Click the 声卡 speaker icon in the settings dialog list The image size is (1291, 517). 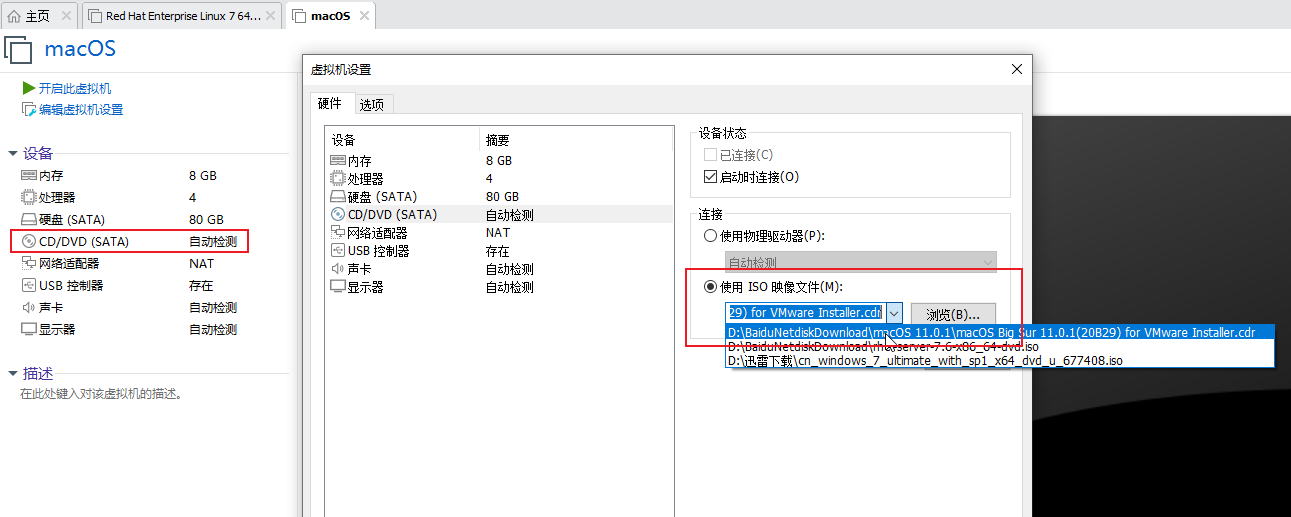(x=338, y=269)
